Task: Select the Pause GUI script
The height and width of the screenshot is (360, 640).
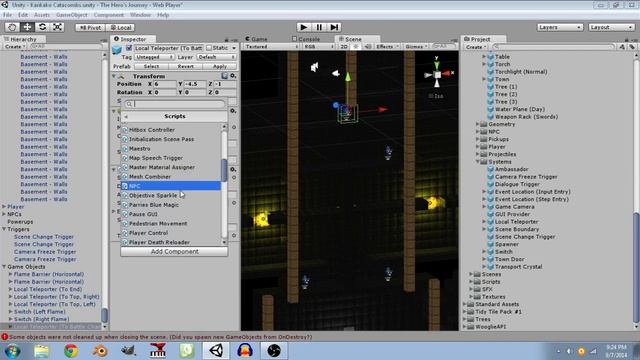Action: coord(171,214)
